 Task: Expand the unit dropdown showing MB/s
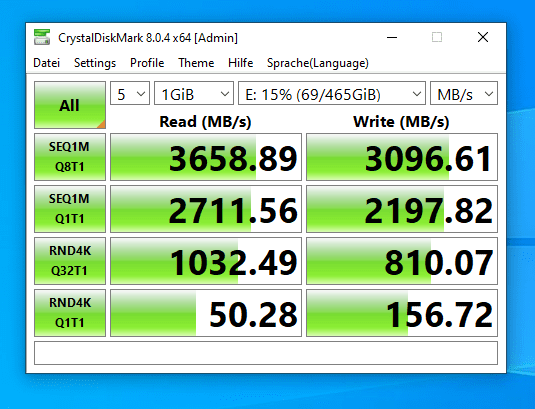coord(464,93)
